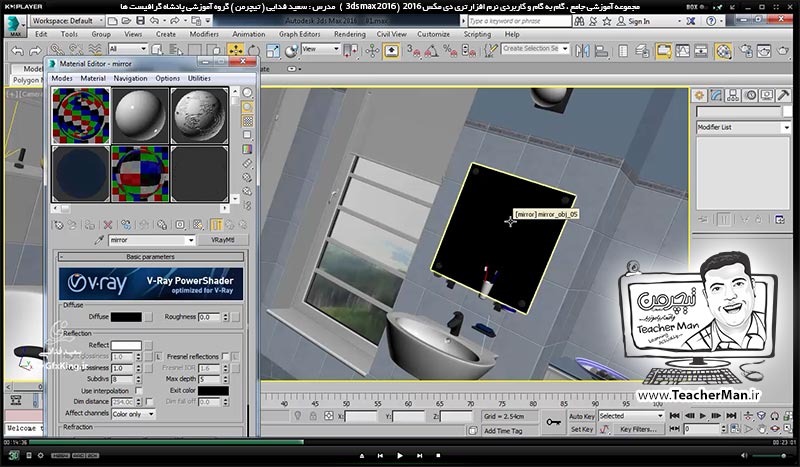Enable Fresnel reflections checkbox
This screenshot has width=800, height=467.
pos(225,356)
